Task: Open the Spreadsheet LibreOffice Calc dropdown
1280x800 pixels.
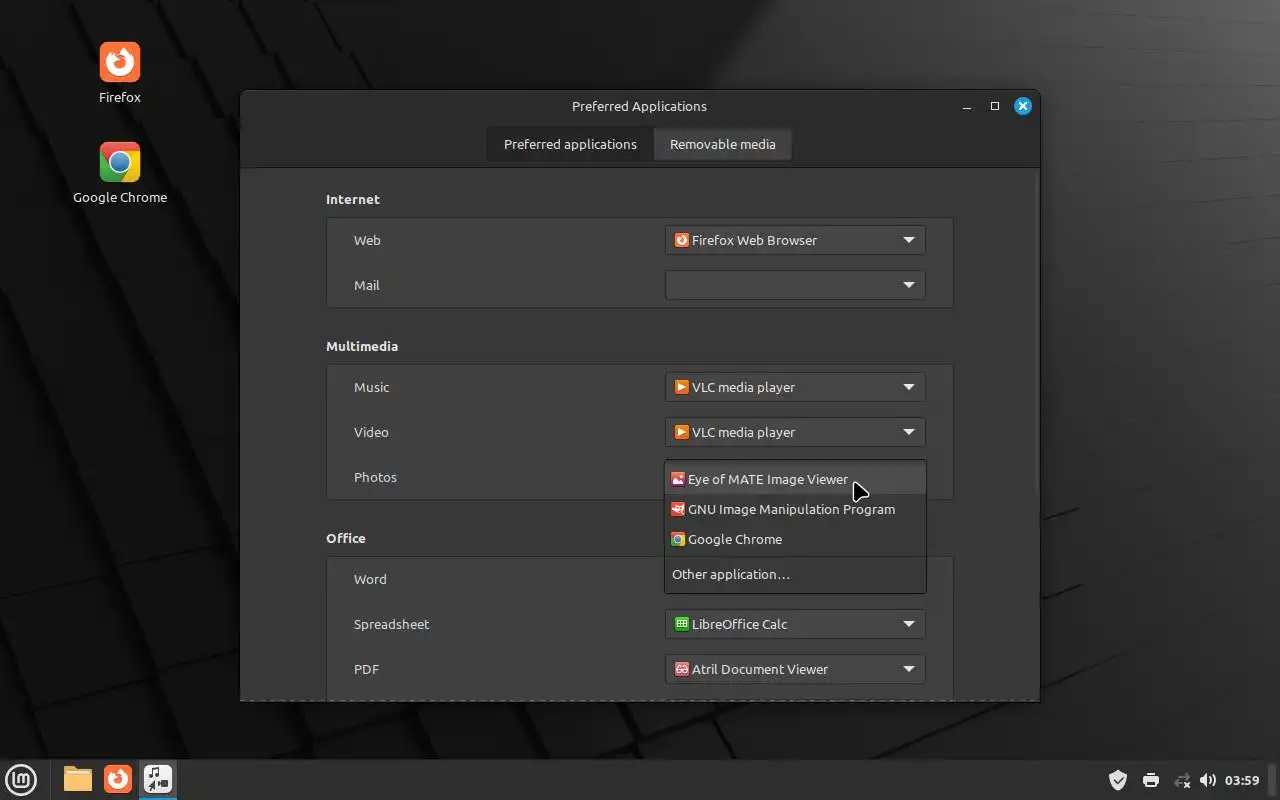Action: point(795,624)
